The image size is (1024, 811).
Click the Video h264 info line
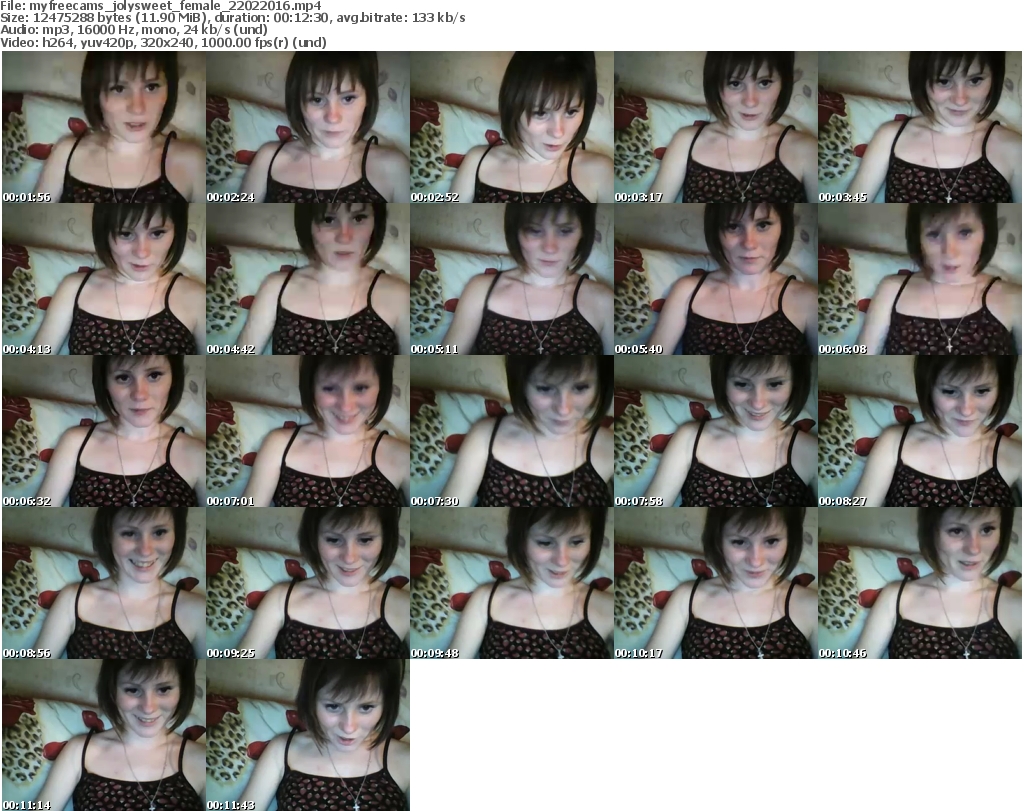[163, 42]
